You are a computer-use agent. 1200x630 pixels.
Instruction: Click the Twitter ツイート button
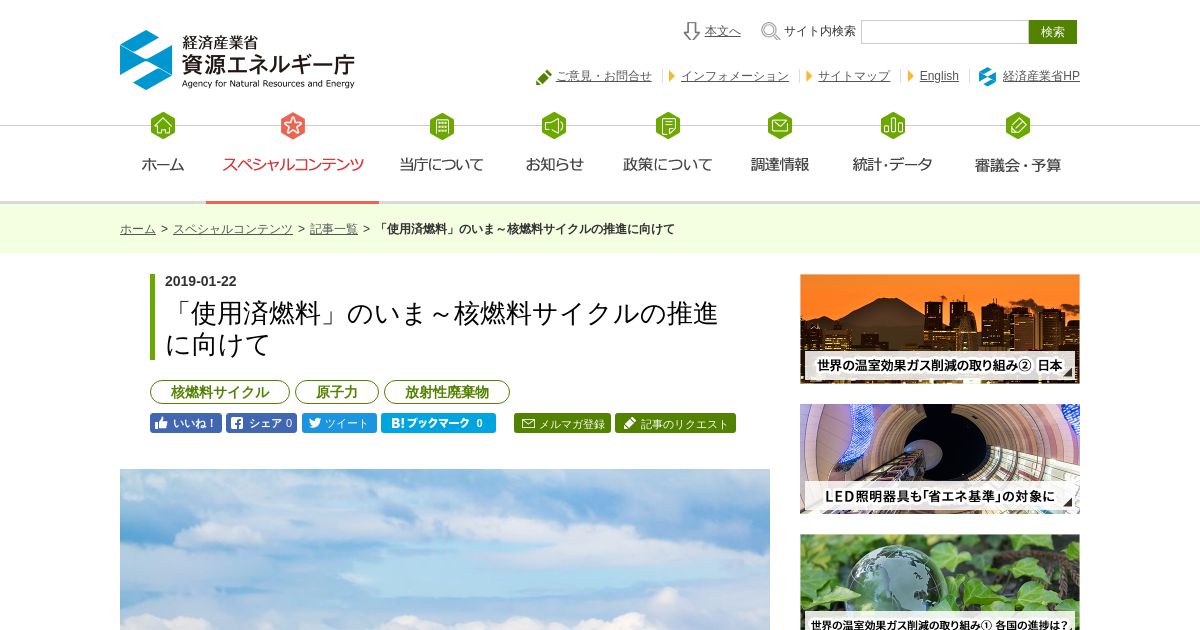click(x=339, y=423)
